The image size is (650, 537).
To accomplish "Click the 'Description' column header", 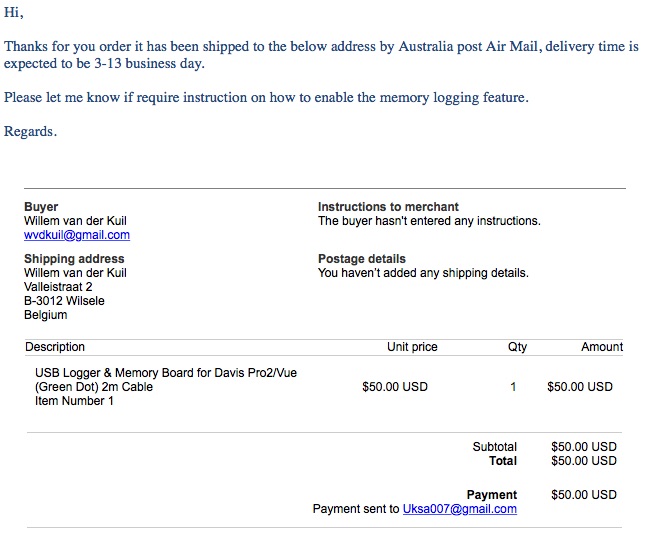I will point(55,347).
